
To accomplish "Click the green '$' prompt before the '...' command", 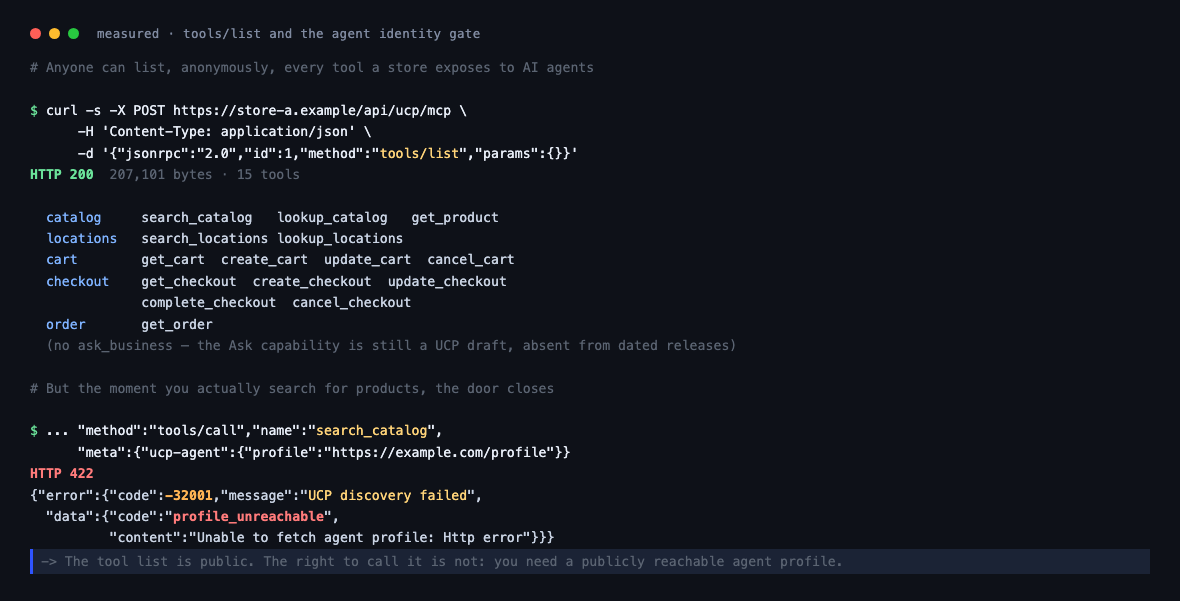I will coord(34,431).
